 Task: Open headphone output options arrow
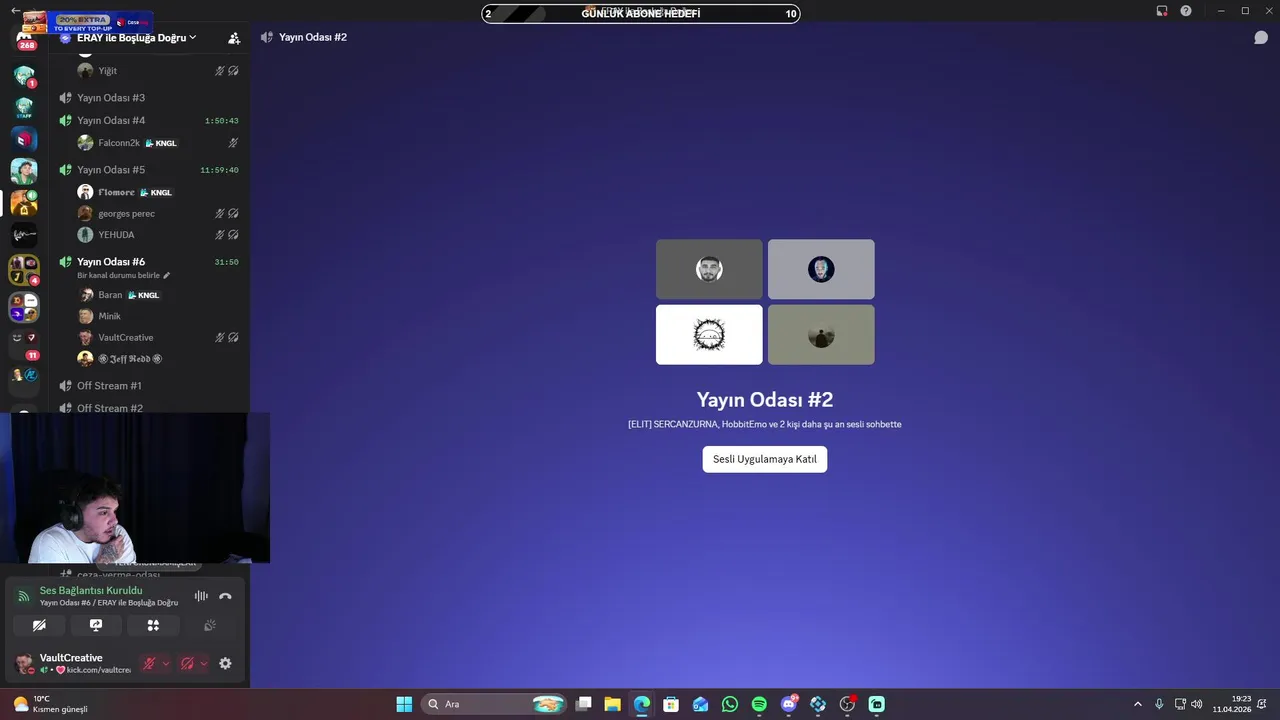point(204,663)
